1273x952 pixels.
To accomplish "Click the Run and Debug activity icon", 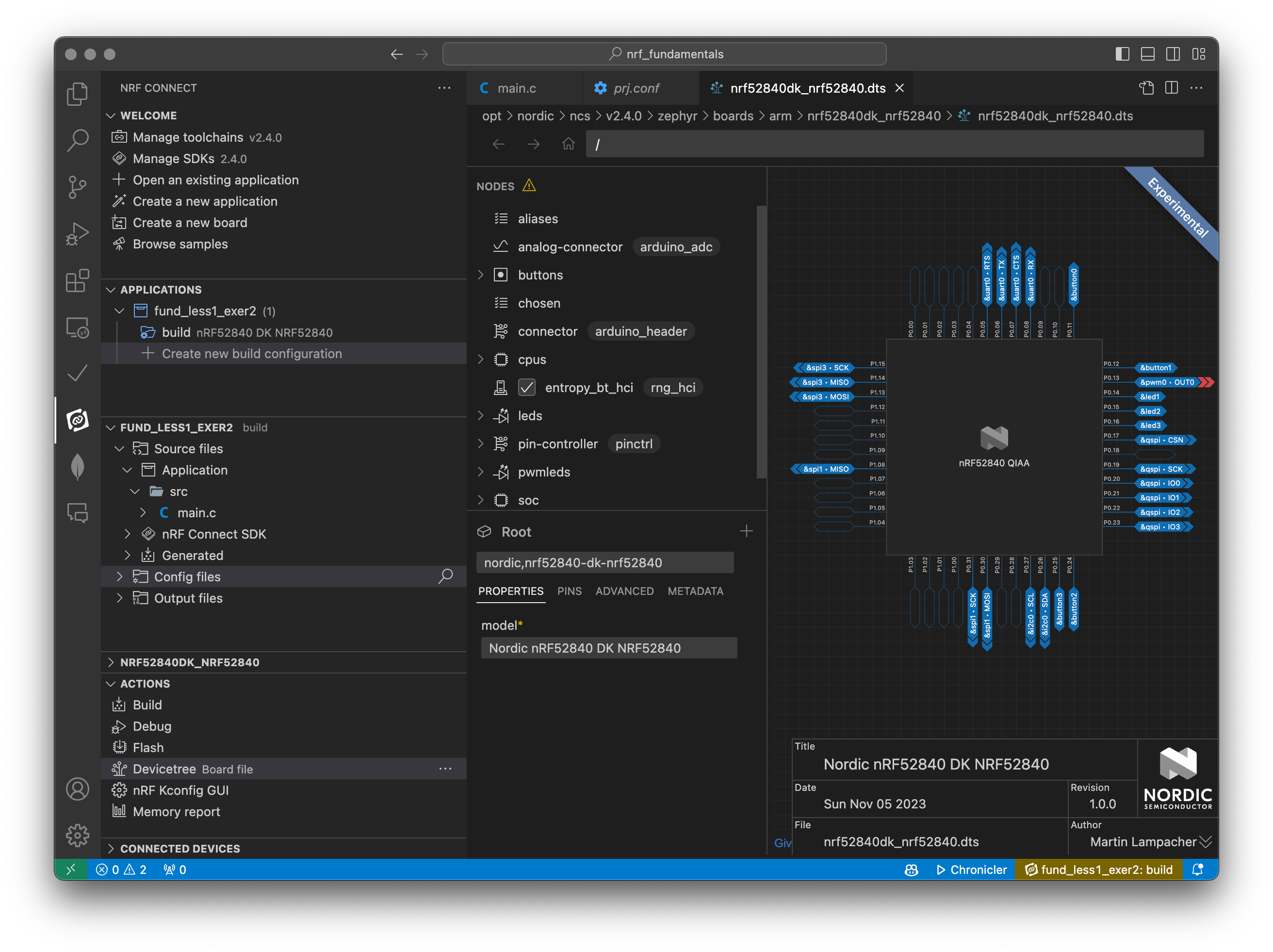I will (x=77, y=234).
